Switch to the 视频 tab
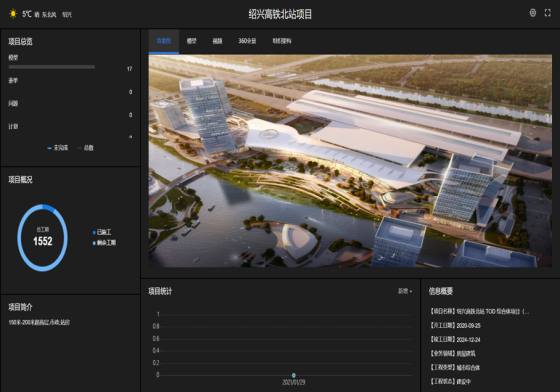 [217, 41]
